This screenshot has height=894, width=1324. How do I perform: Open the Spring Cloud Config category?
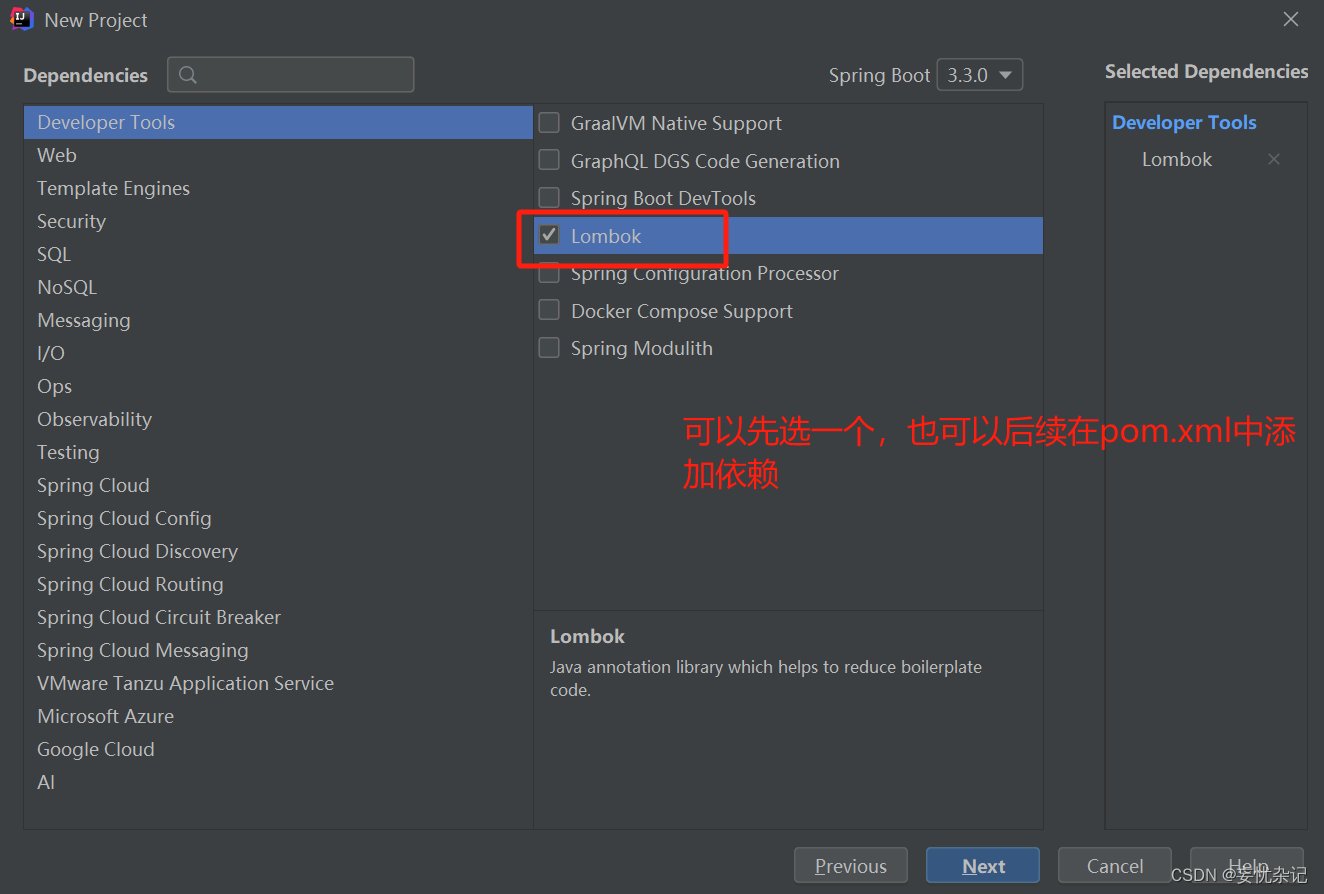[278, 518]
